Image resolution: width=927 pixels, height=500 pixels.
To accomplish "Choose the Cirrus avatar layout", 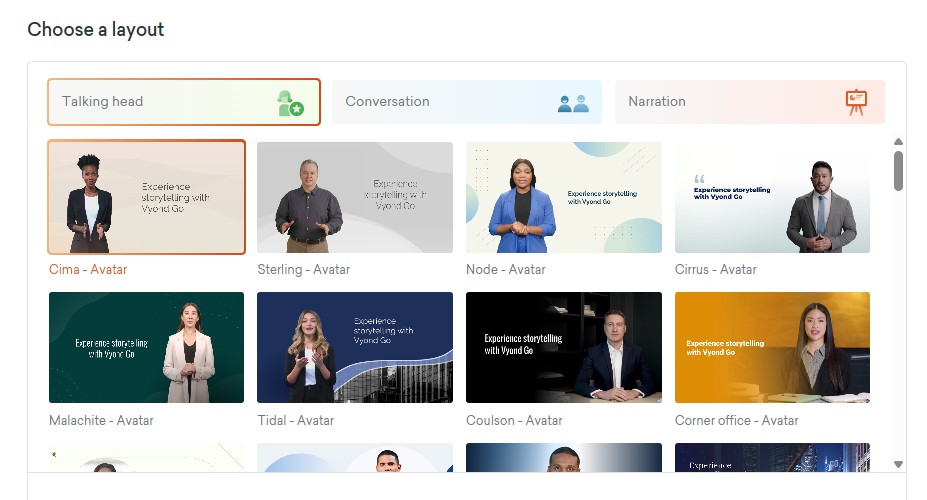I will pos(772,197).
